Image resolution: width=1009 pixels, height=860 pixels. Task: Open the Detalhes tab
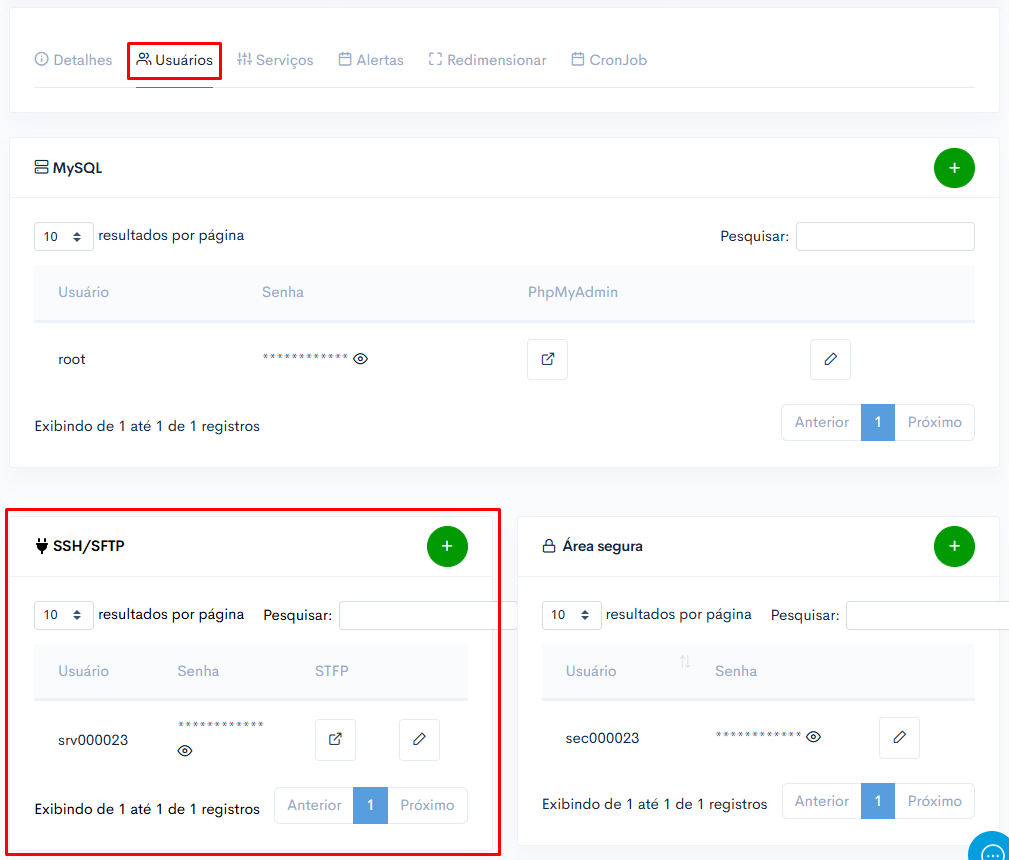73,60
